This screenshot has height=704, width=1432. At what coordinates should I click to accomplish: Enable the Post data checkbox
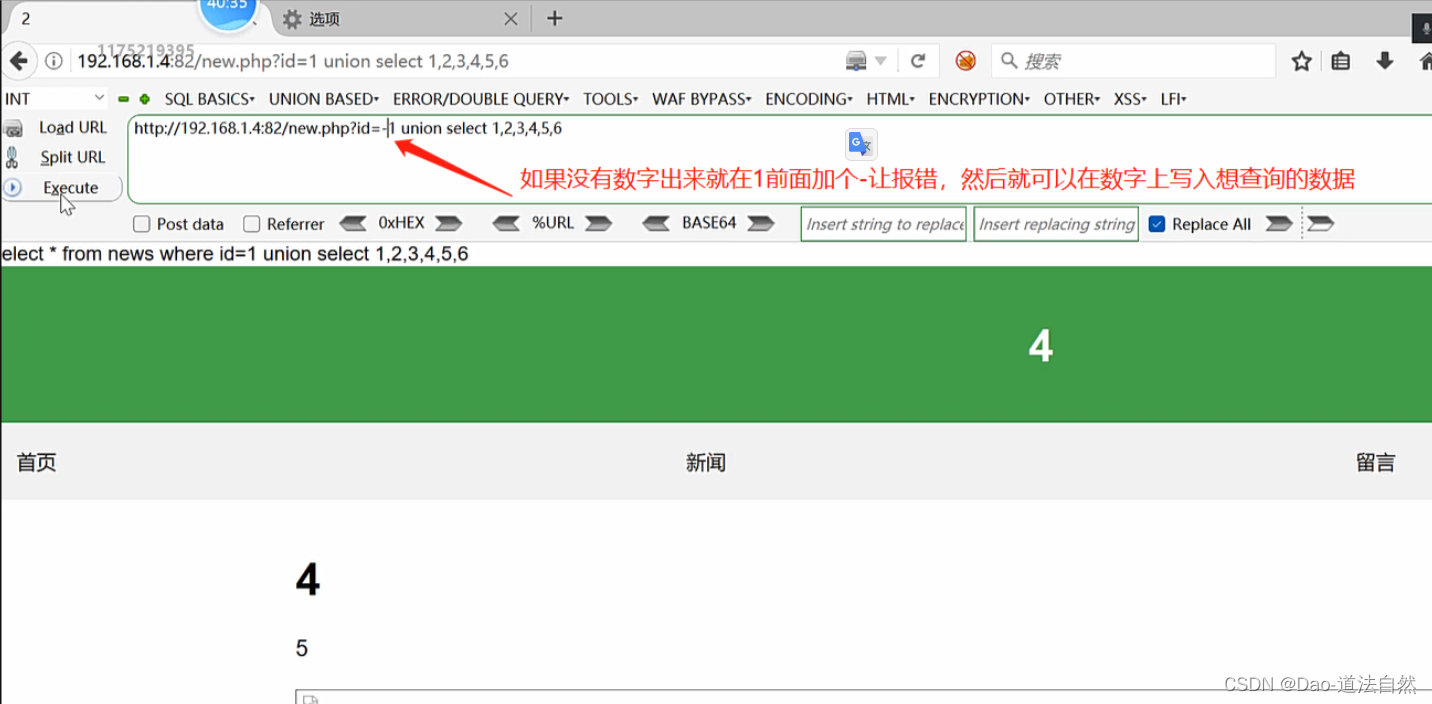(141, 223)
